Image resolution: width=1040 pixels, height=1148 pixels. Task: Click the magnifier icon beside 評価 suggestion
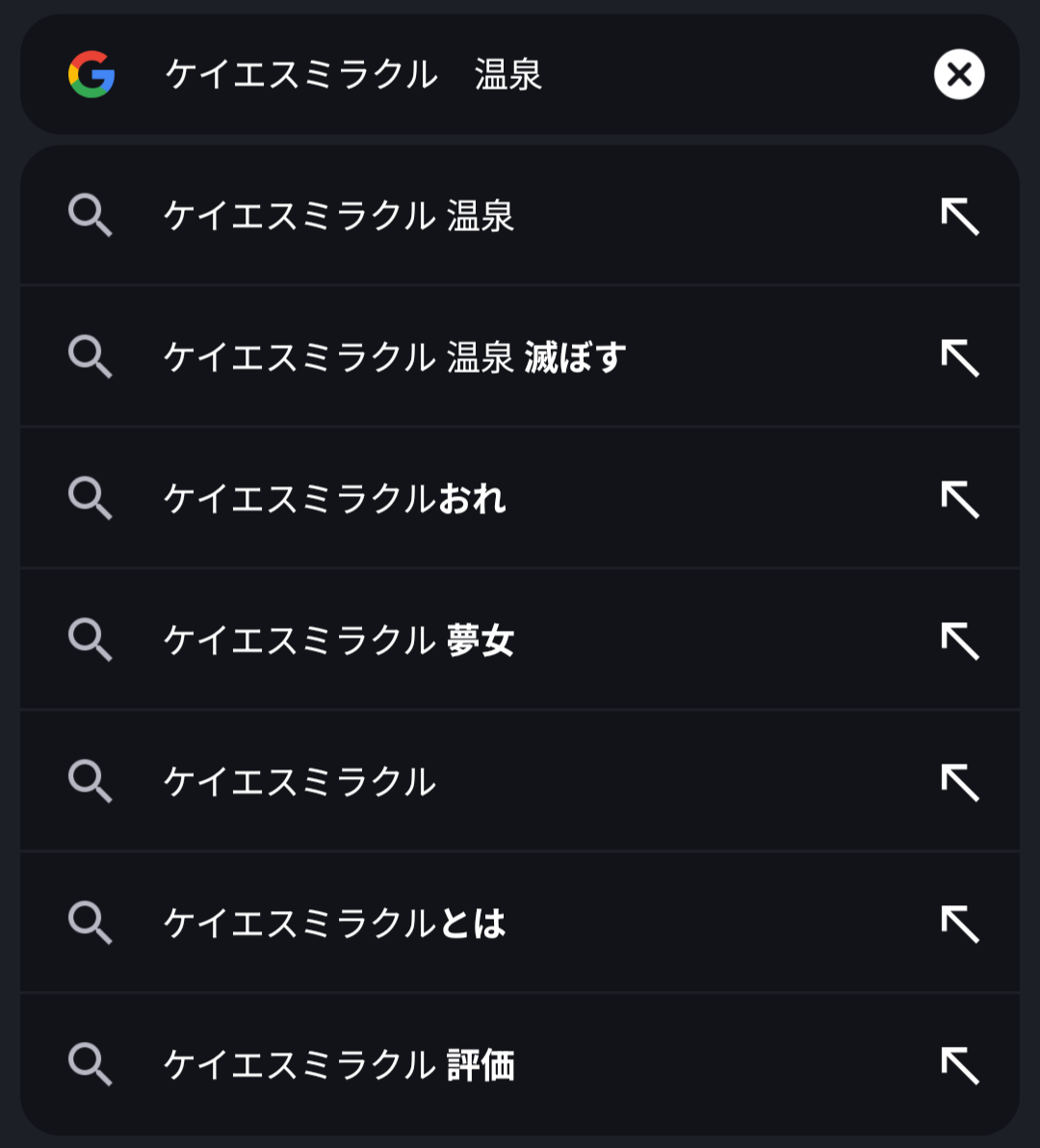[x=91, y=1065]
